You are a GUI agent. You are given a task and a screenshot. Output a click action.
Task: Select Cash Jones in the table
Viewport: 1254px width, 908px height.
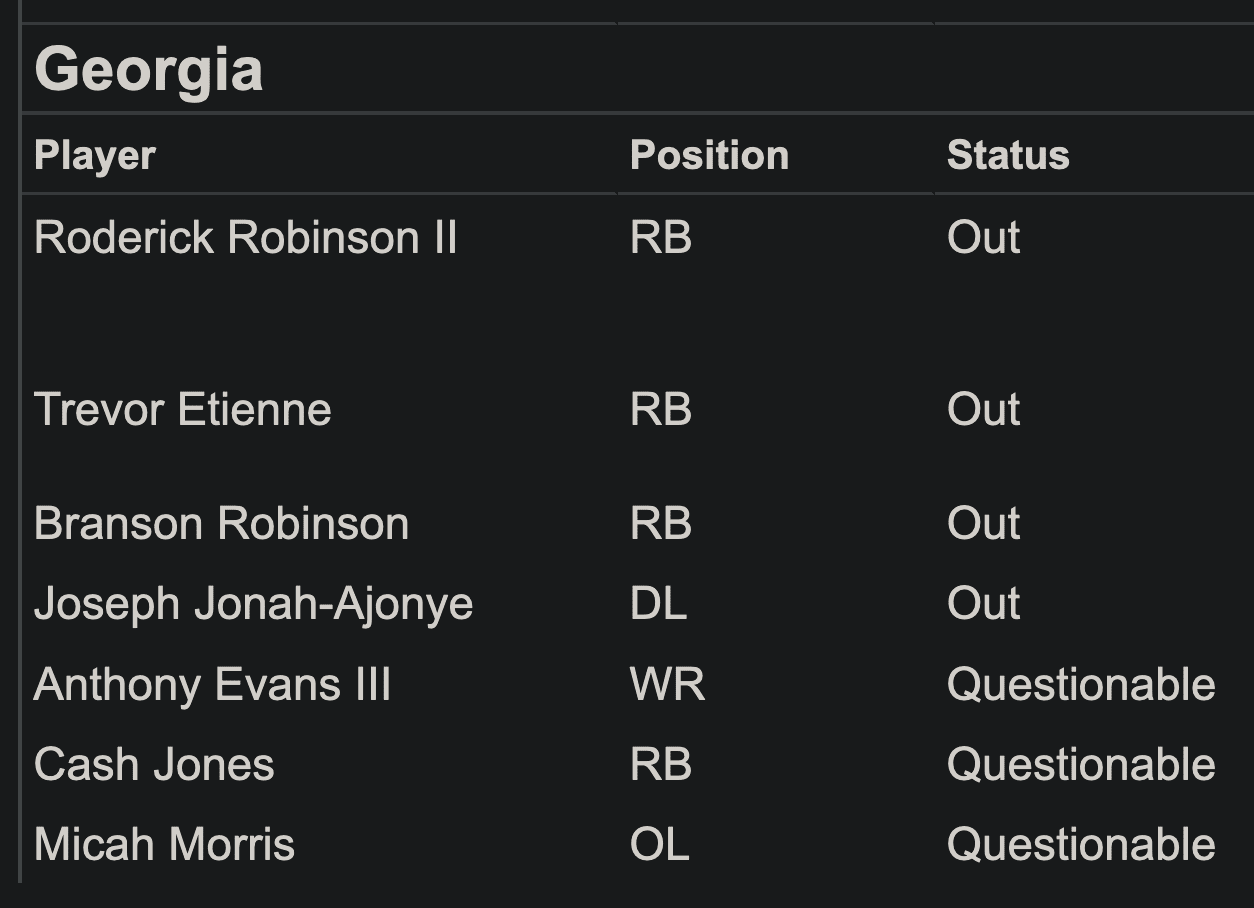pyautogui.click(x=154, y=765)
